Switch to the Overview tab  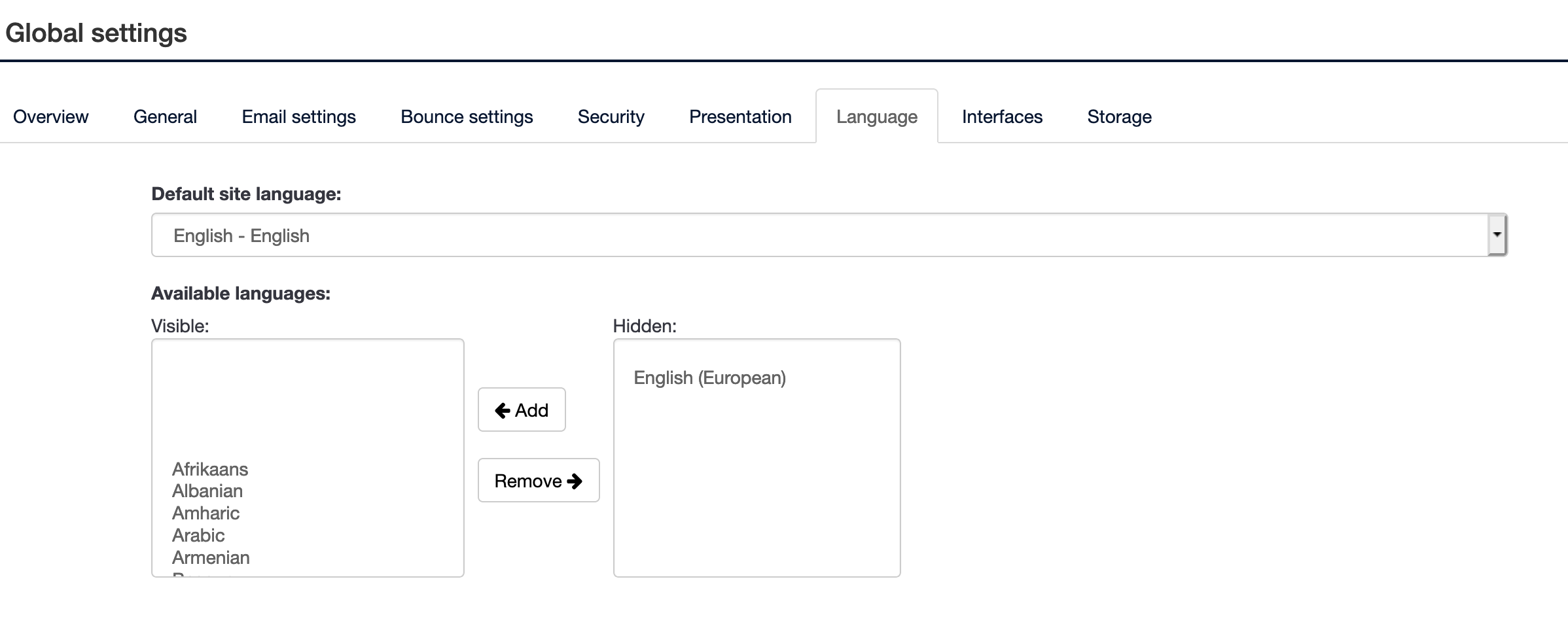click(x=51, y=116)
